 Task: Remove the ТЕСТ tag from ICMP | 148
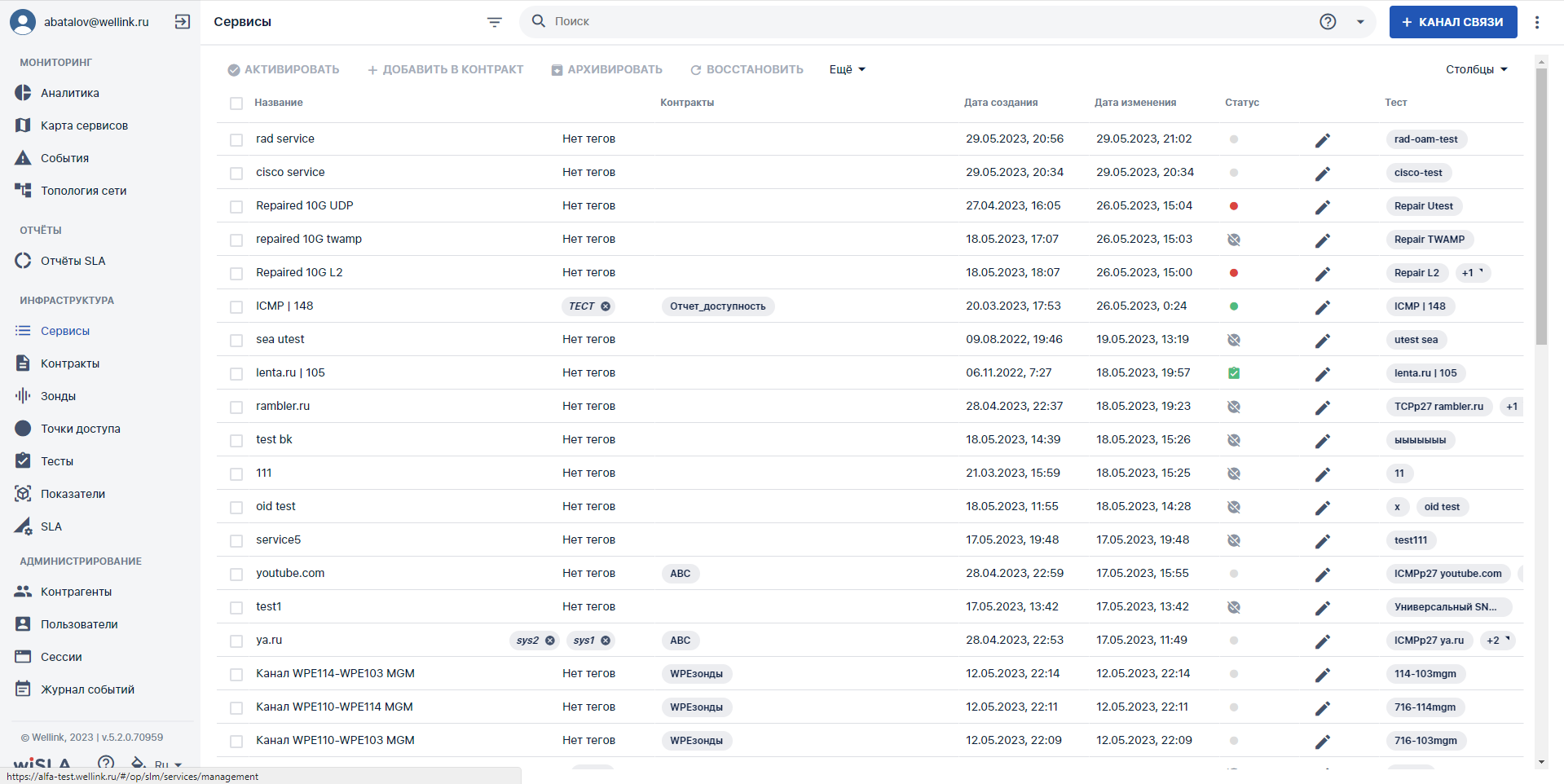(606, 306)
